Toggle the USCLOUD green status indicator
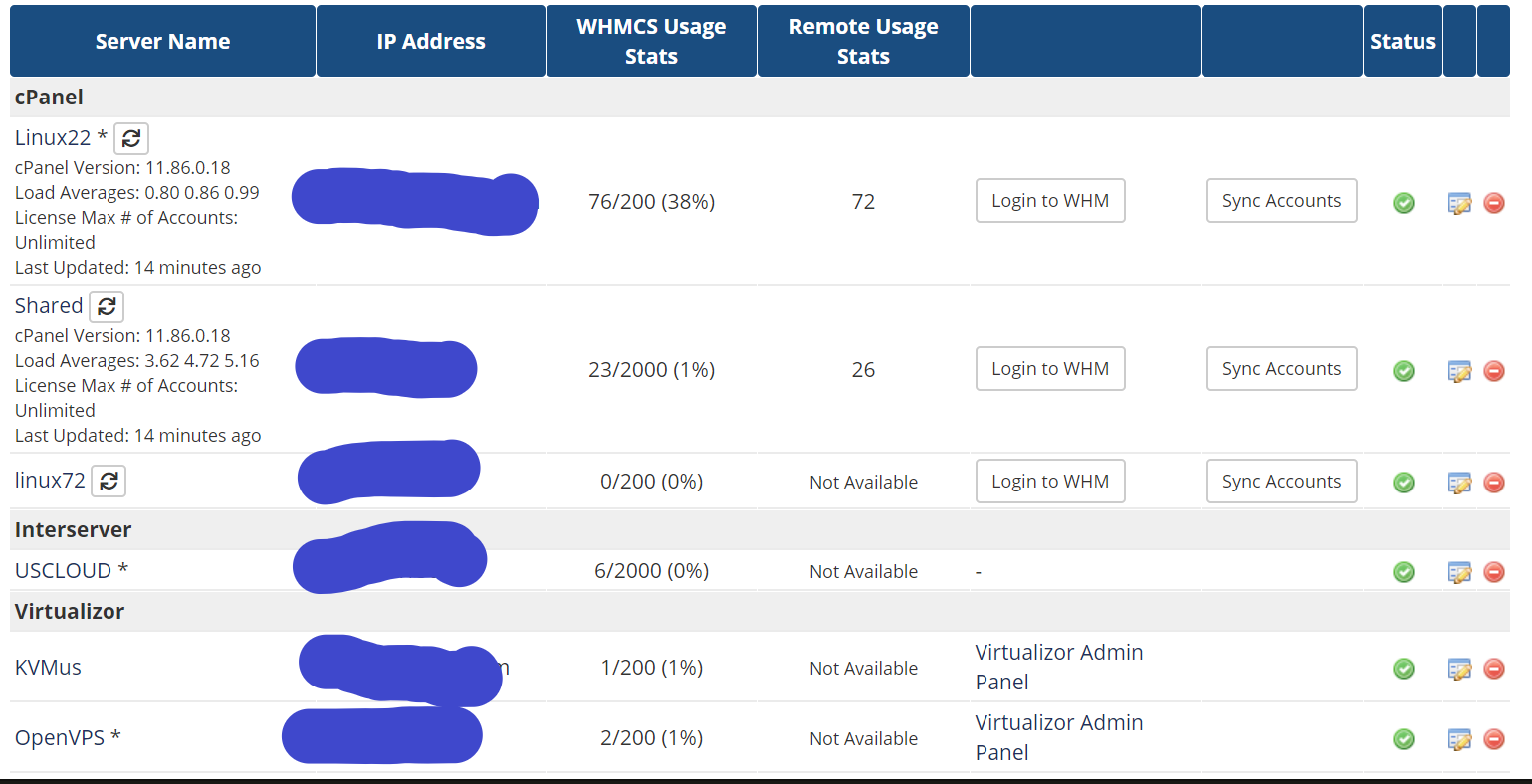1532x784 pixels. click(1404, 572)
